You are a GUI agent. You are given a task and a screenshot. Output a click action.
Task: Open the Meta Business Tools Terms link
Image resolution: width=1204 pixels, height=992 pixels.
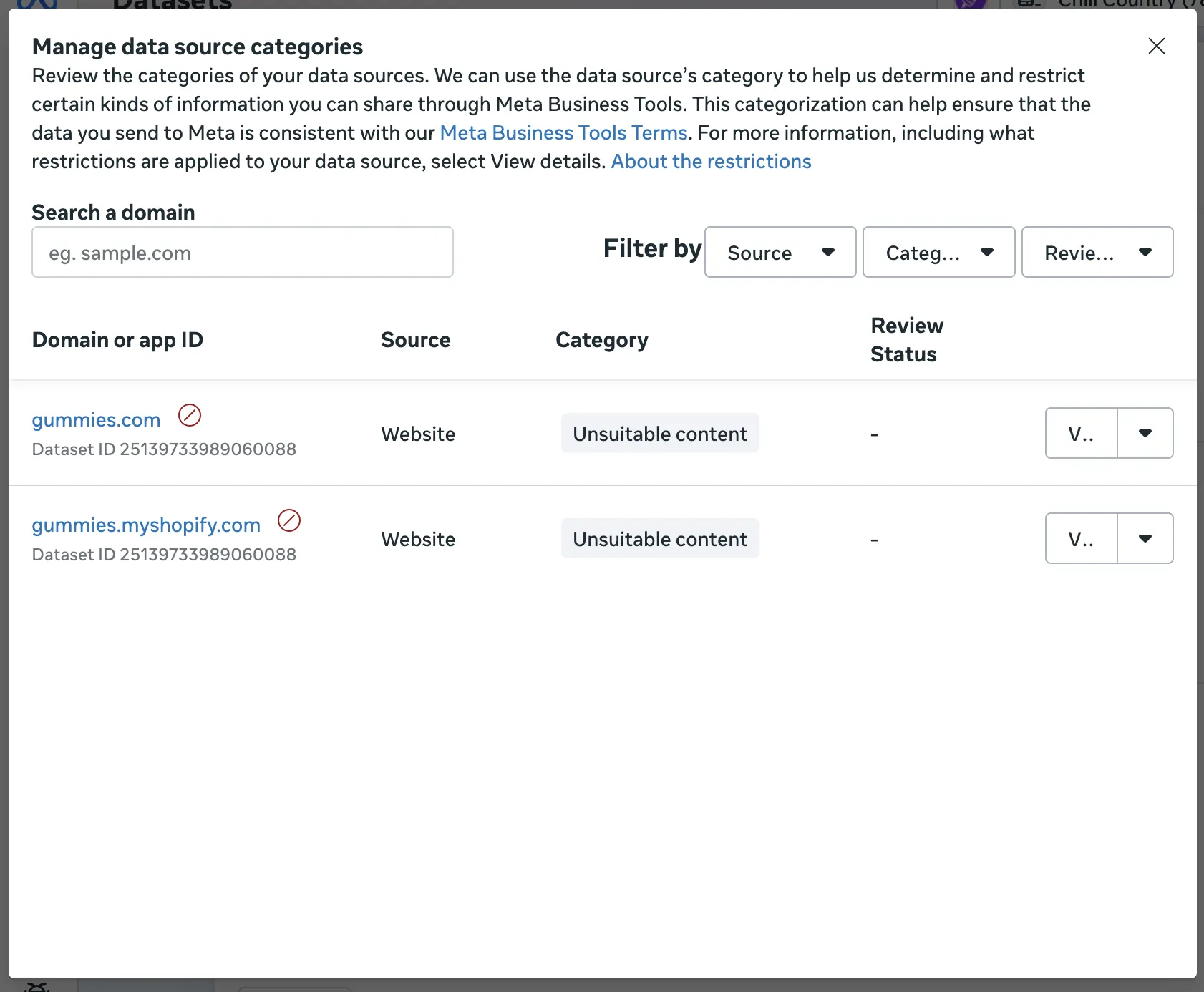point(563,132)
